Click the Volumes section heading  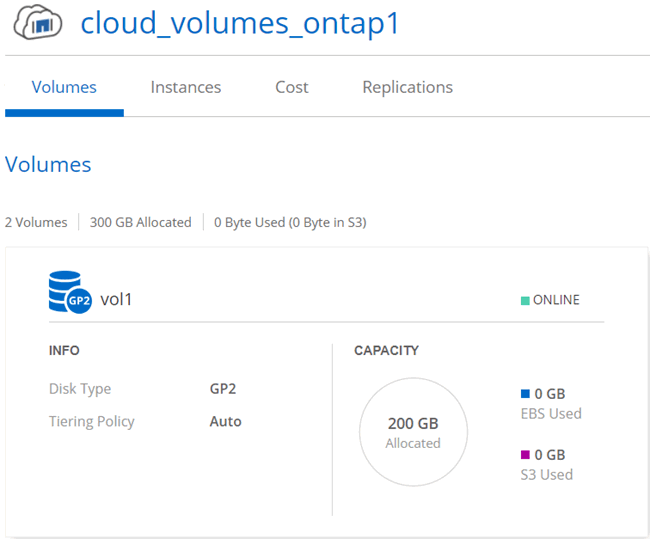(48, 165)
